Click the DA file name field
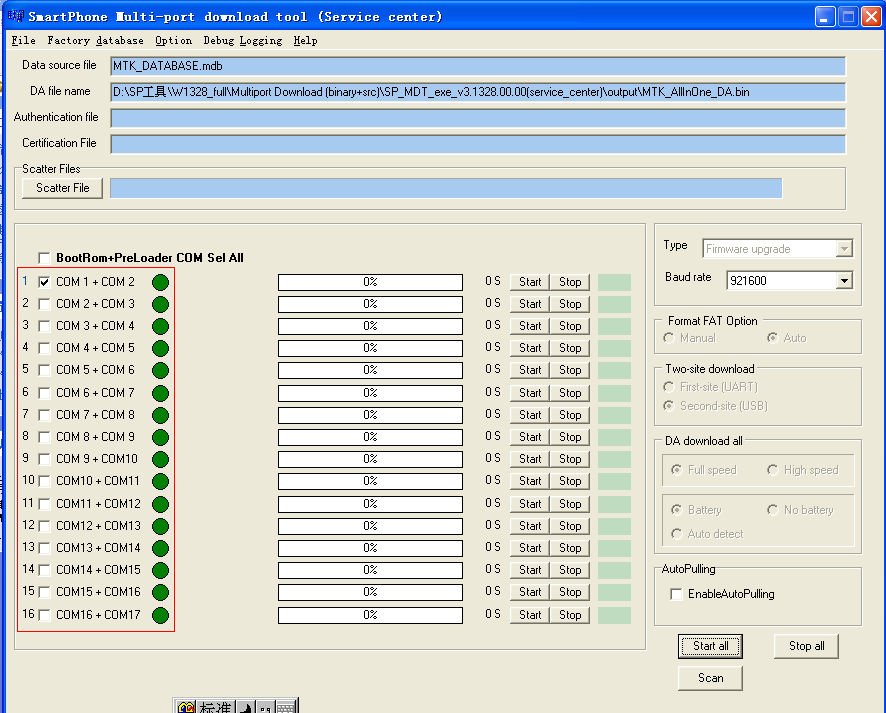 coord(478,92)
